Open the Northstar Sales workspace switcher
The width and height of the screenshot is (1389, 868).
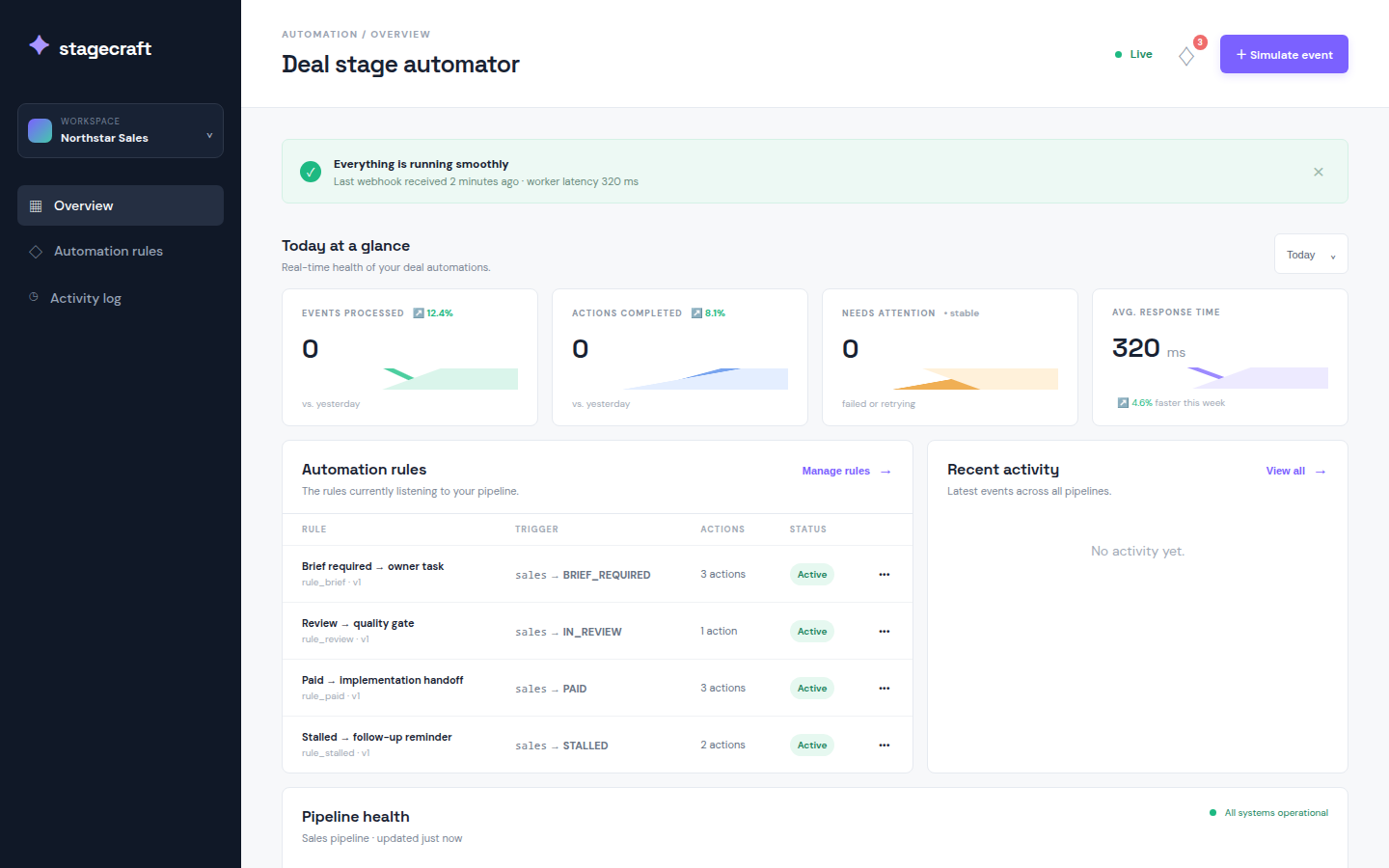pos(121,130)
